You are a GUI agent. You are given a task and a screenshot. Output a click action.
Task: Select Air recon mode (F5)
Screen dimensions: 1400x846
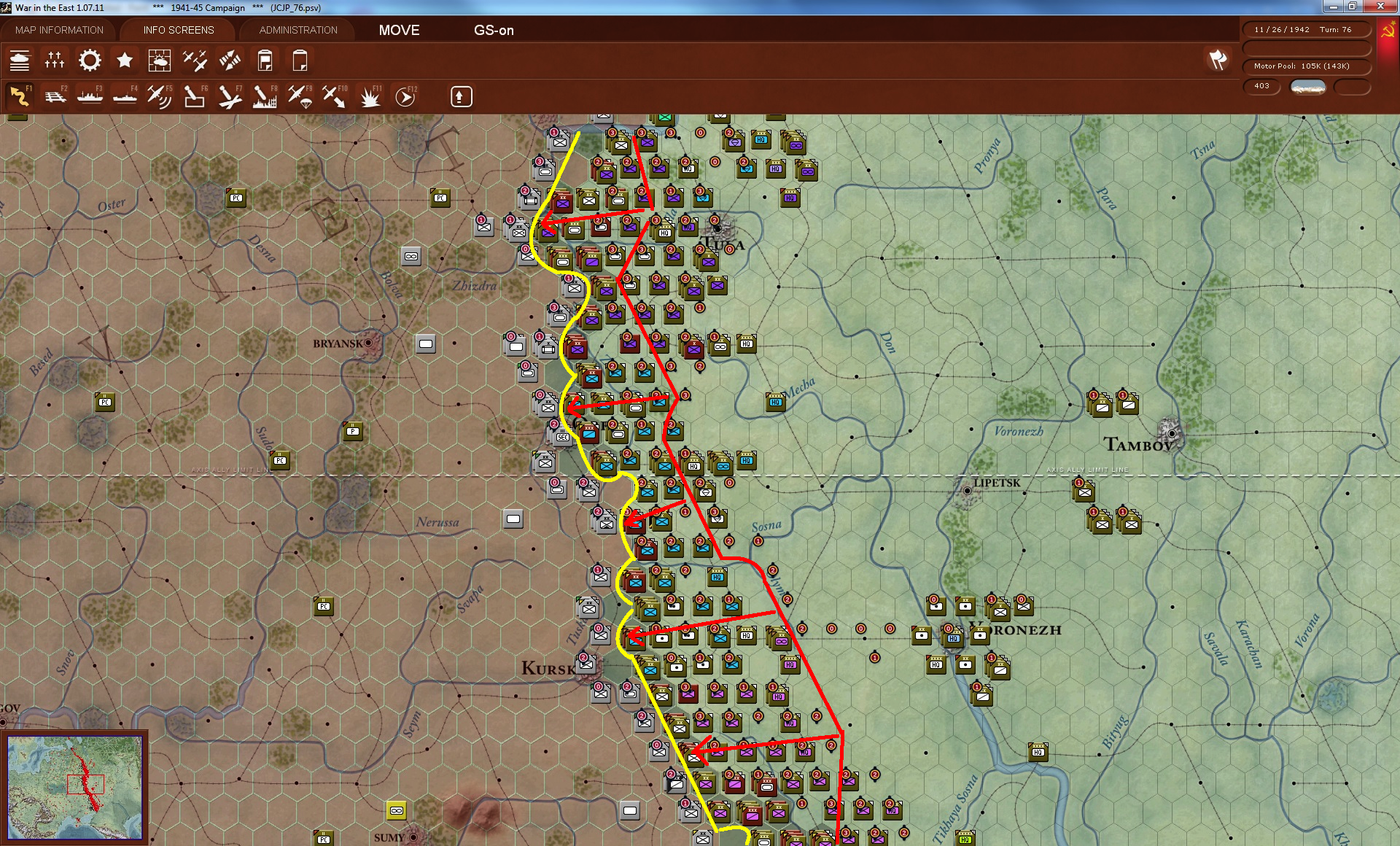[x=160, y=96]
